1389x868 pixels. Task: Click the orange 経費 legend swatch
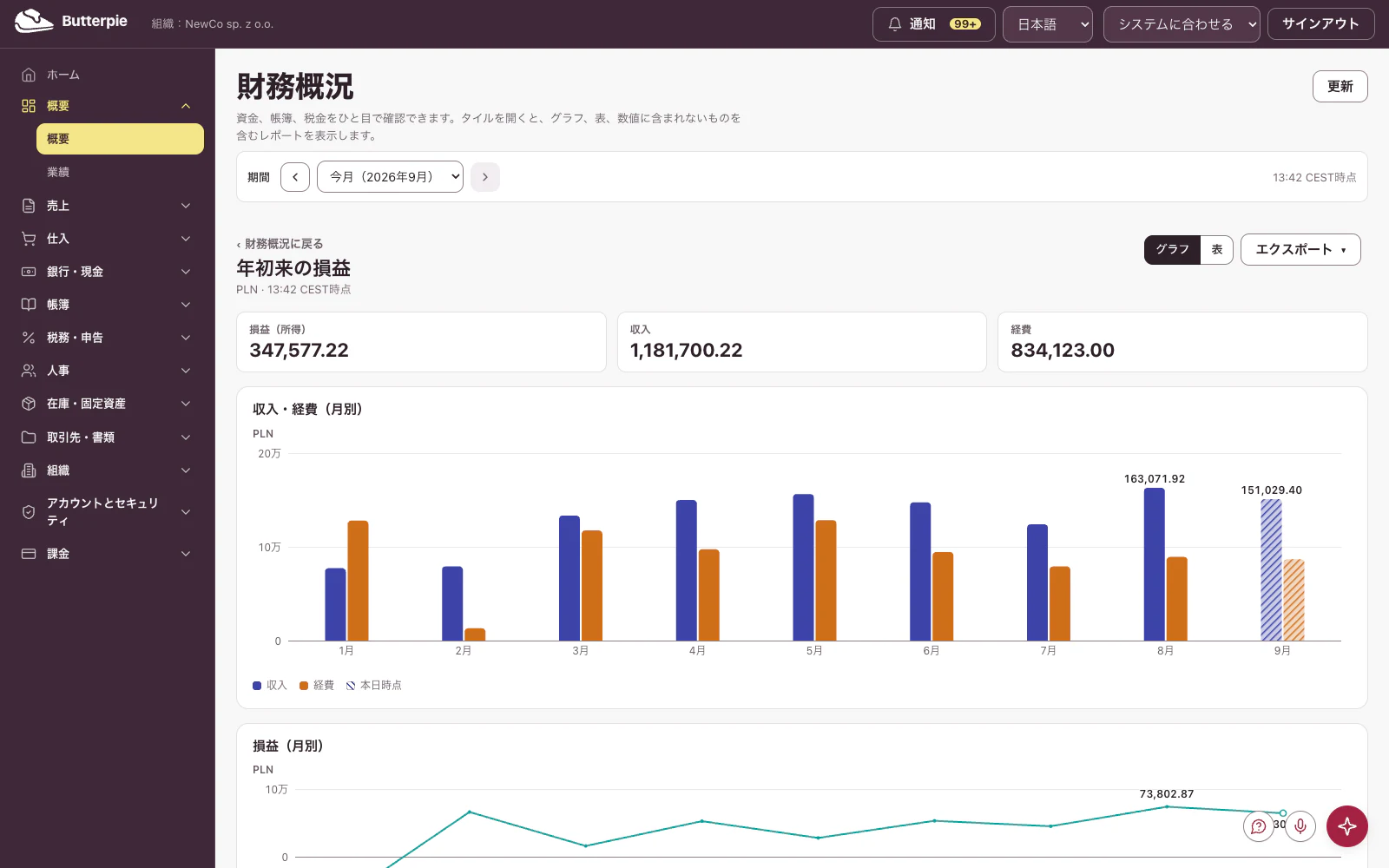304,686
